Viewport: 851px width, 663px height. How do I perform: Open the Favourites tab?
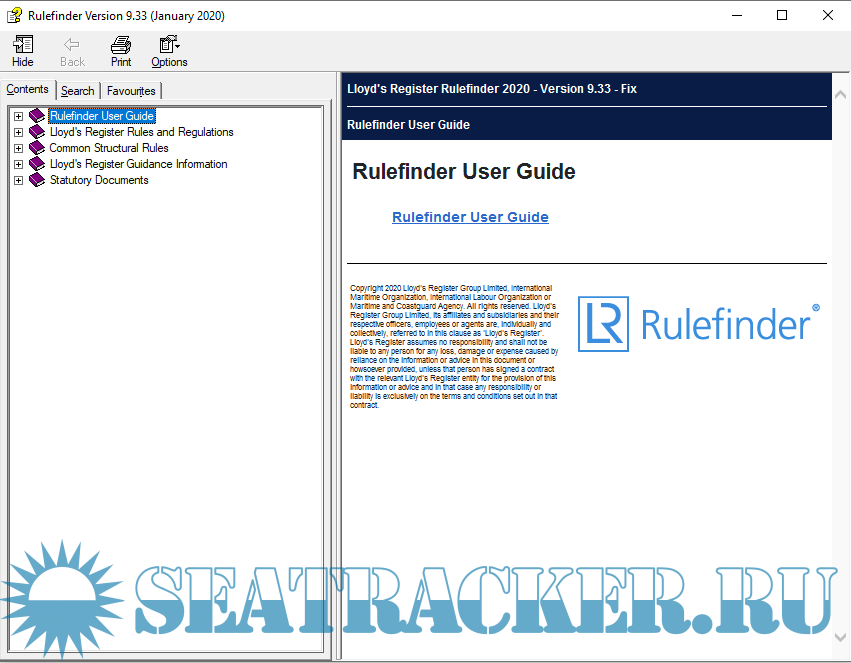[130, 89]
